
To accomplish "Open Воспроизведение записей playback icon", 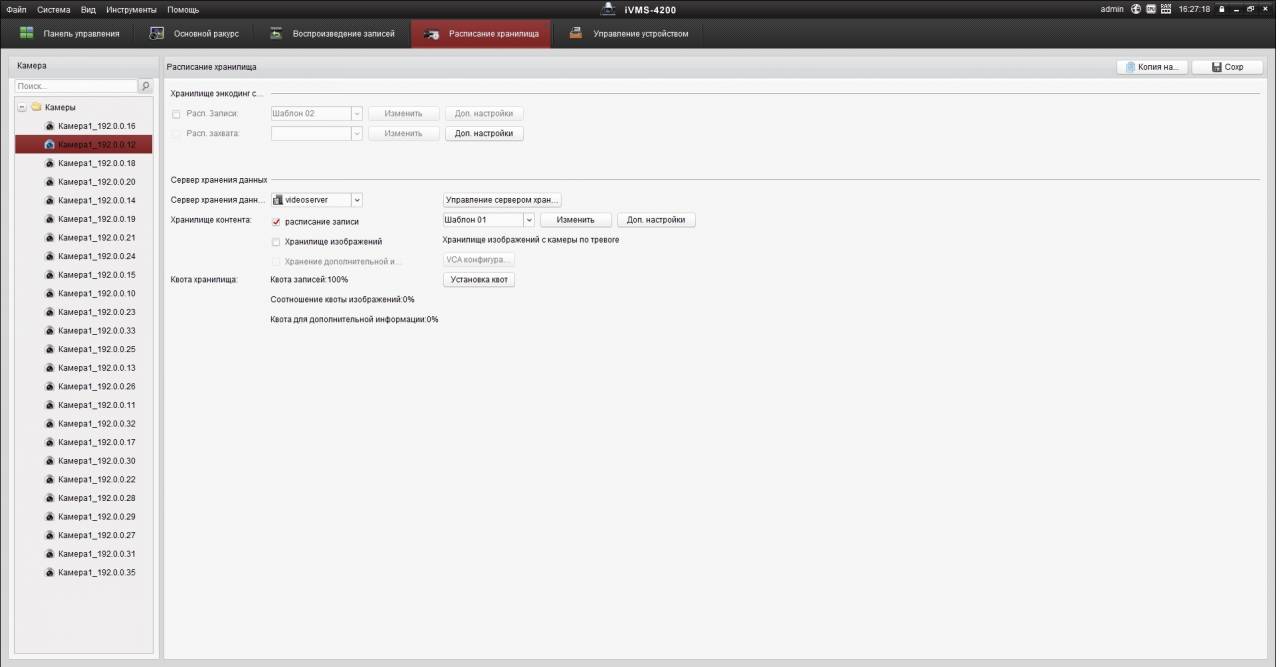I will click(275, 32).
